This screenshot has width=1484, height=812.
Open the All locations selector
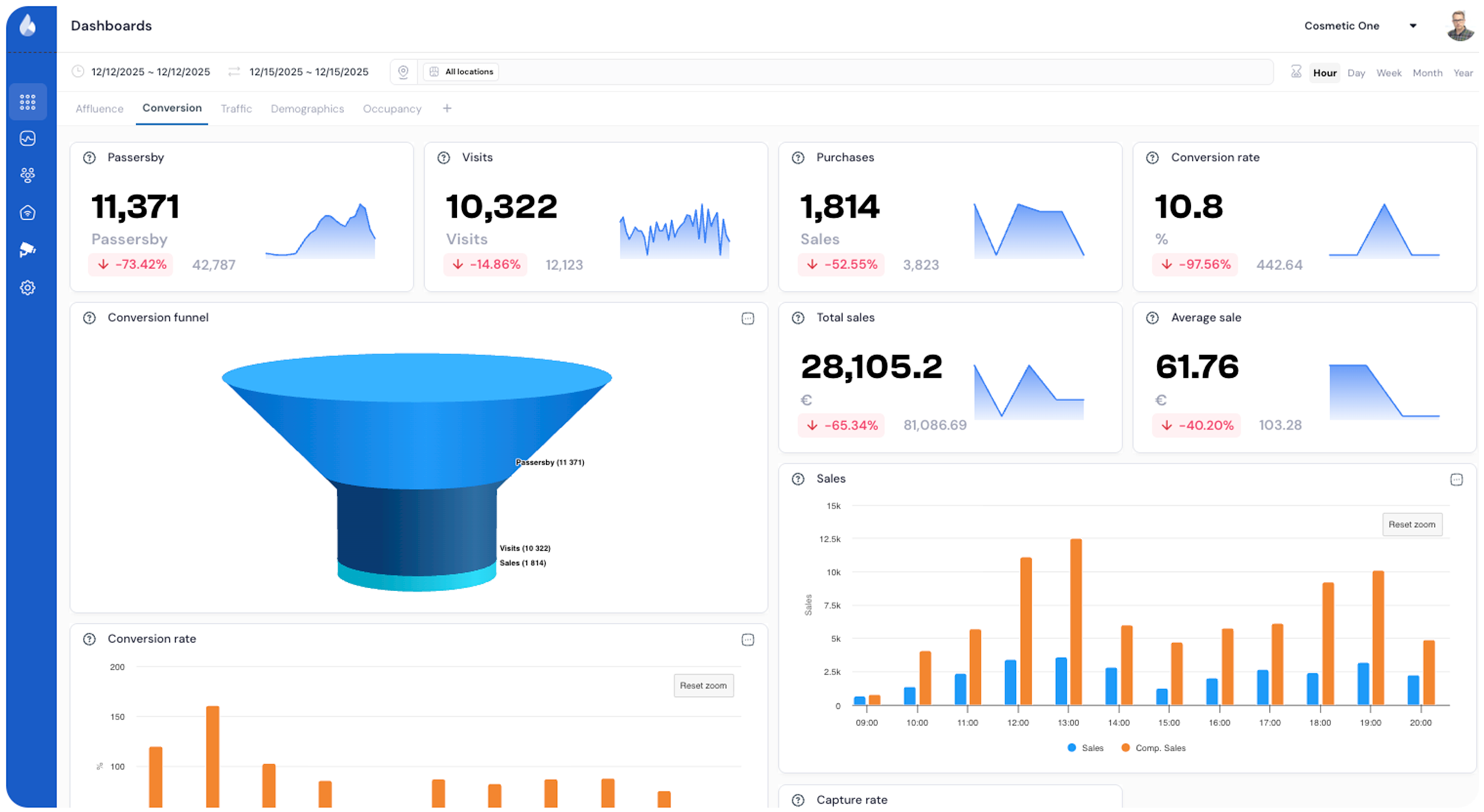pos(461,72)
